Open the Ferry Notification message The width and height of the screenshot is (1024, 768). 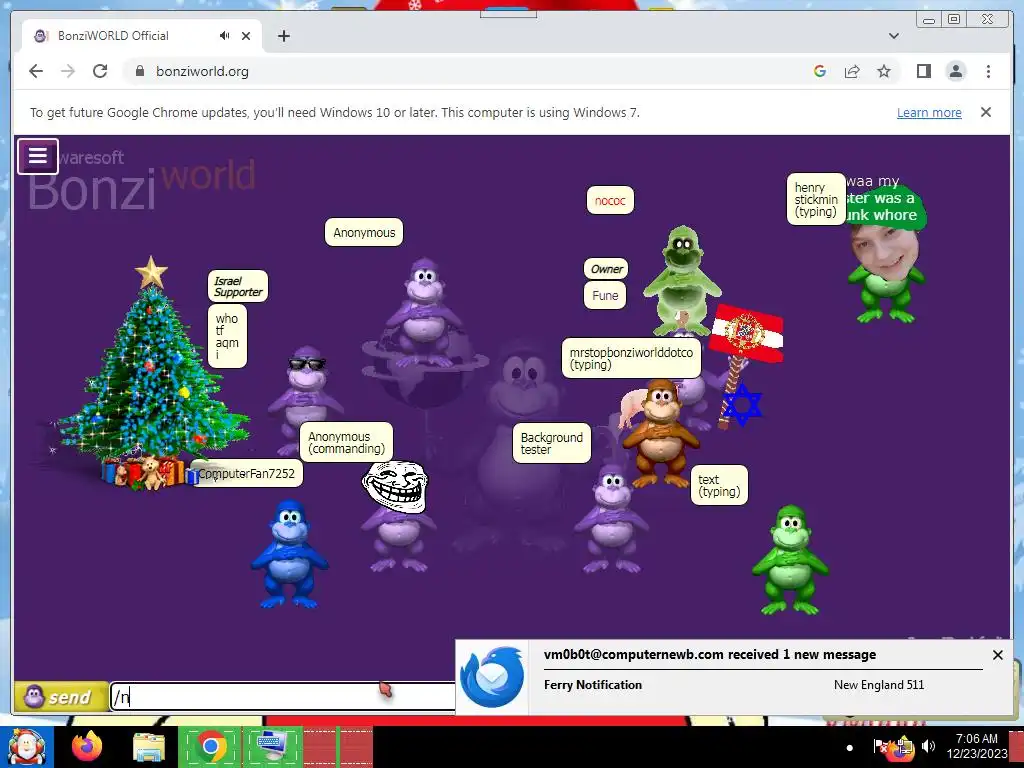pos(592,684)
